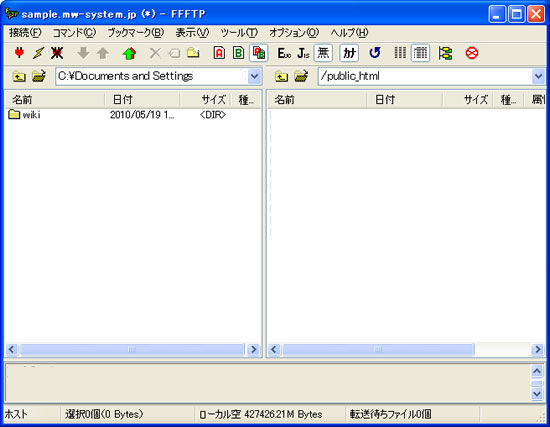This screenshot has height=427, width=550.
Task: Click the green mirroring upload arrow icon
Action: point(129,53)
